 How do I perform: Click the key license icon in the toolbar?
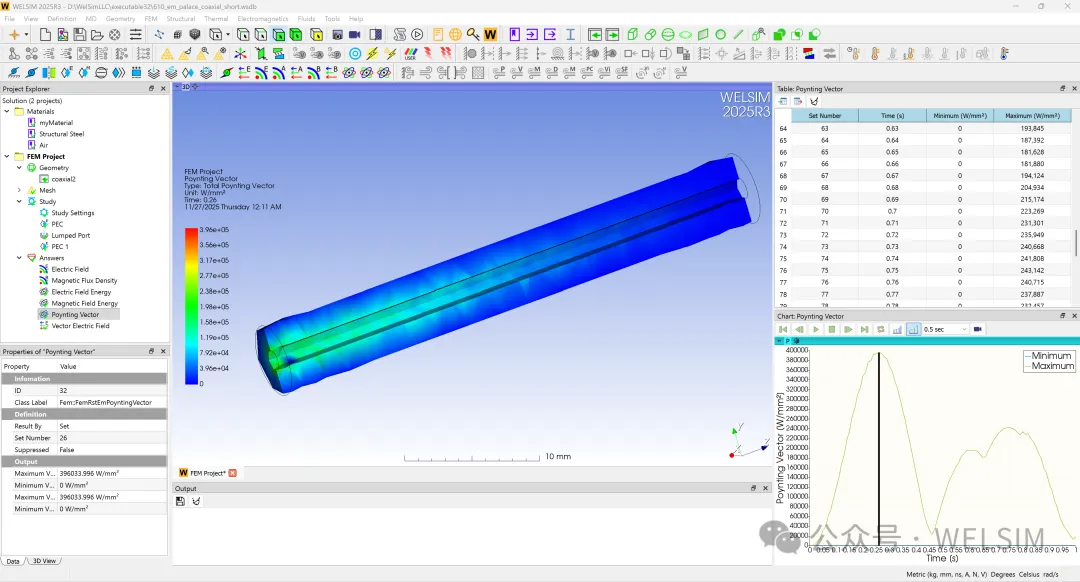coord(472,34)
